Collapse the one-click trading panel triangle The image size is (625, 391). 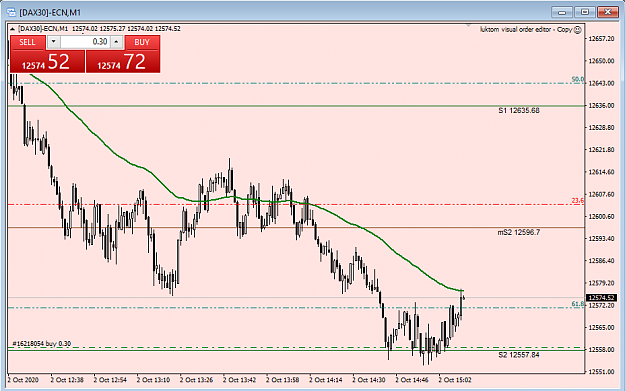coord(12,29)
